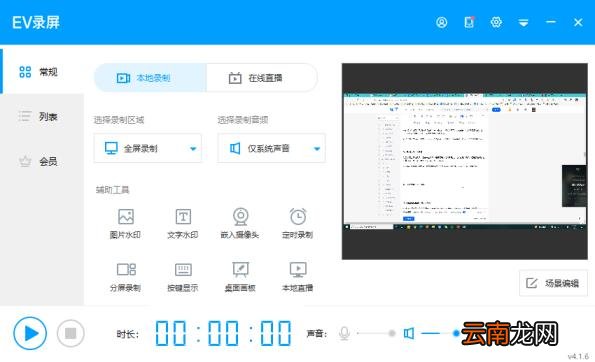Minimize the EV录屏 window

551,22
